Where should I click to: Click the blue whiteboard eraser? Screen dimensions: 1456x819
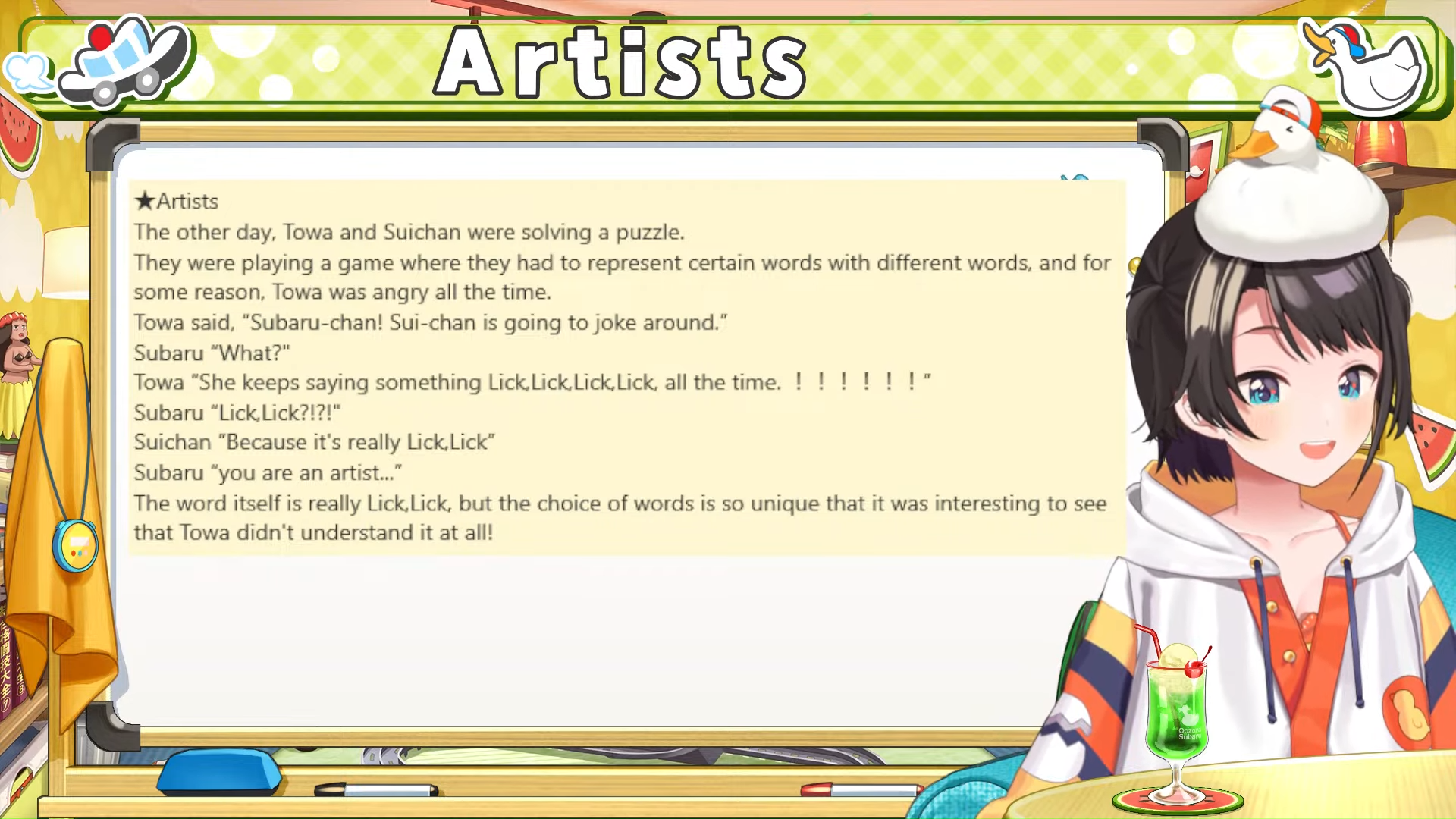coord(219,771)
